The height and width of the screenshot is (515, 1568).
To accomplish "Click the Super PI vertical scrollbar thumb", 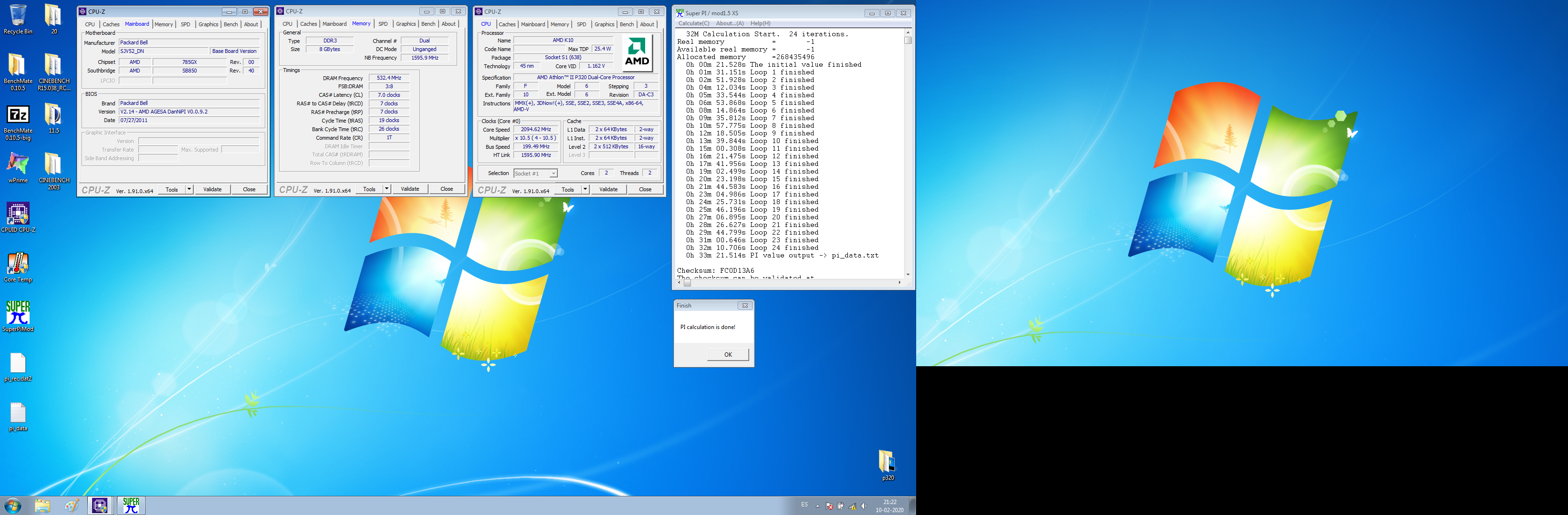I will [908, 40].
